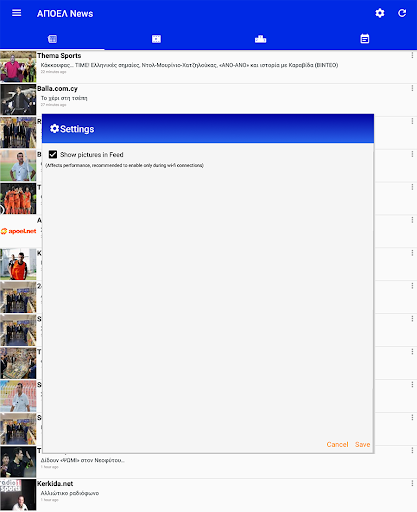Open the standings podium tab
The height and width of the screenshot is (512, 417).
tap(260, 39)
